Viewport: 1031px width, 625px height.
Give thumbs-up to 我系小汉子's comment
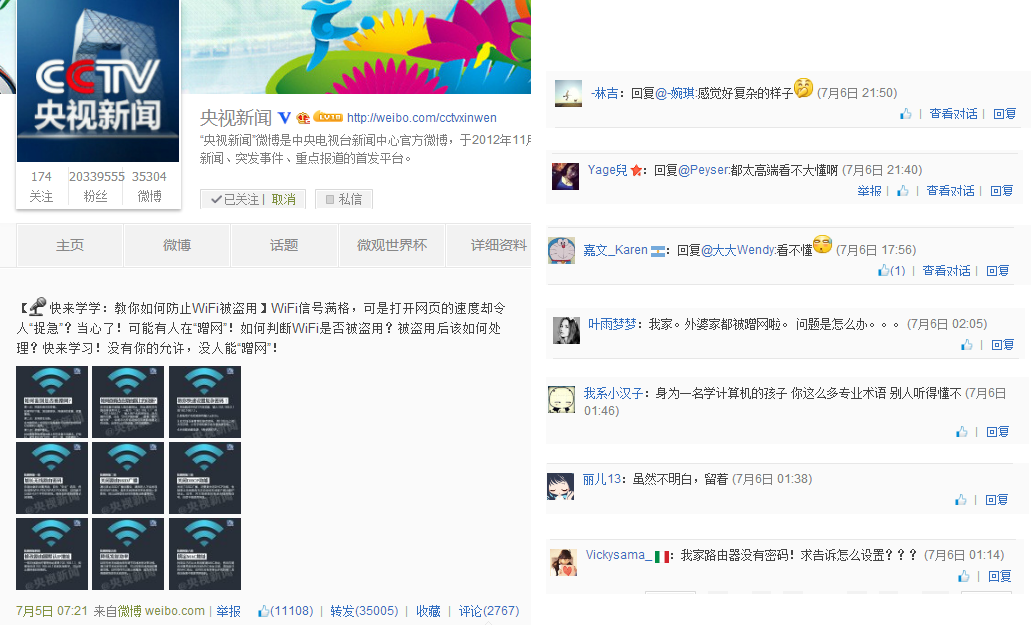click(961, 431)
